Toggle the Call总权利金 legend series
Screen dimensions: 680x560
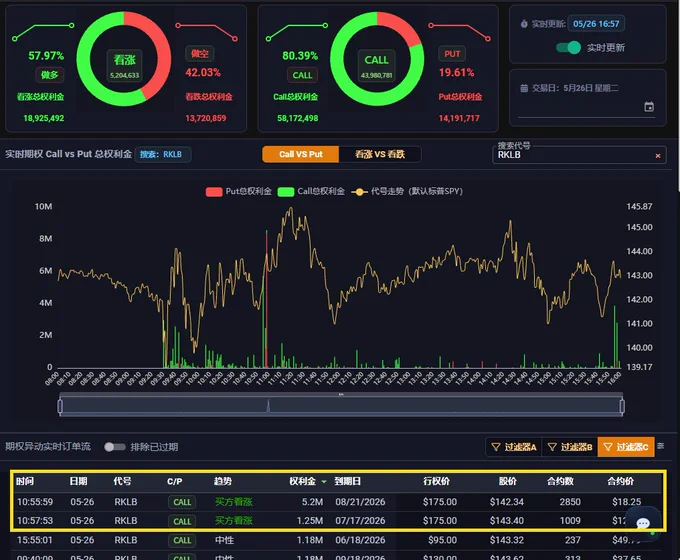(x=311, y=191)
